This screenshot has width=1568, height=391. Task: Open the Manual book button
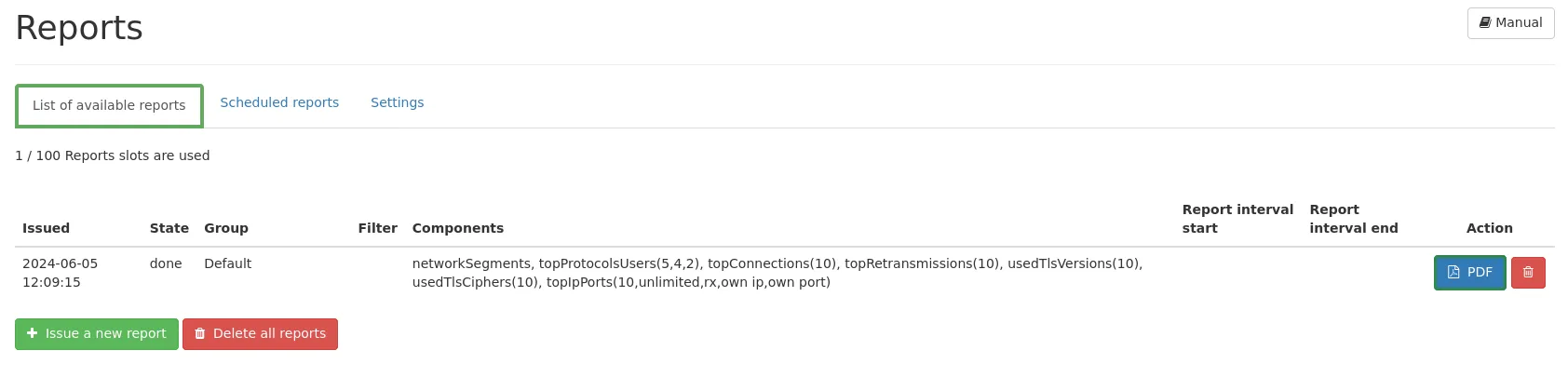coord(1510,23)
